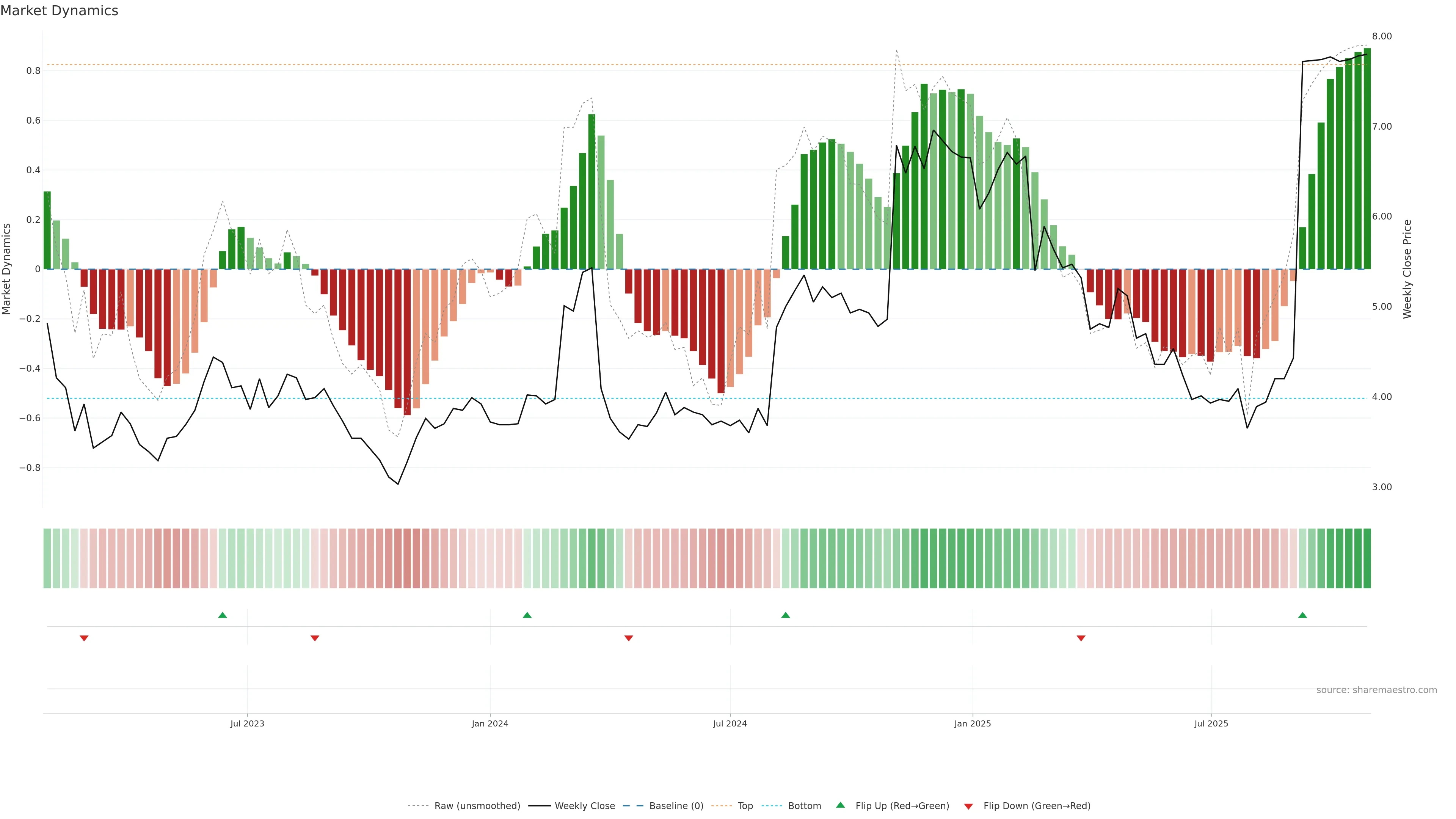The image size is (1456, 819).
Task: Click the flip-up triangle after Jul 2024
Action: (785, 615)
